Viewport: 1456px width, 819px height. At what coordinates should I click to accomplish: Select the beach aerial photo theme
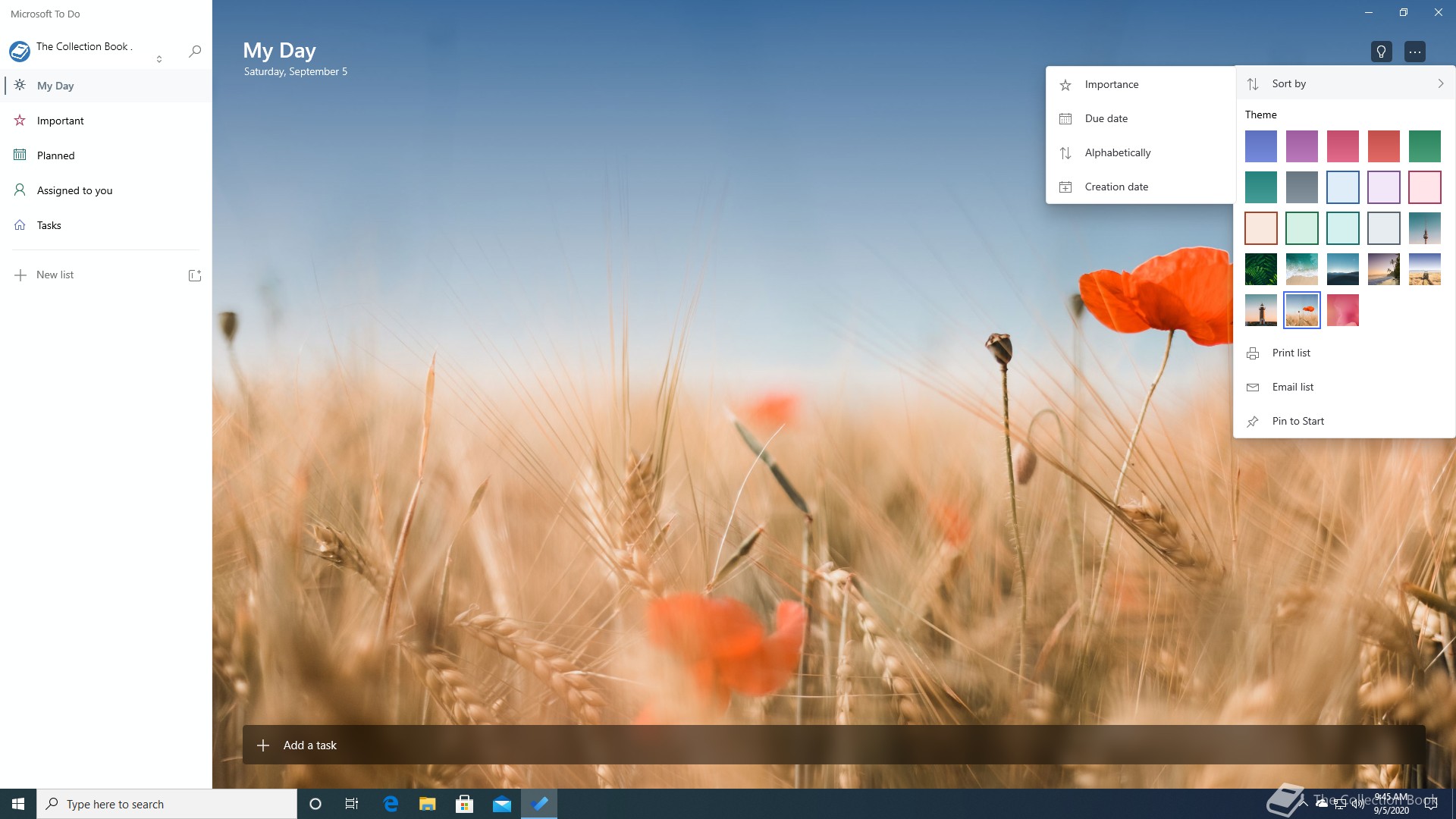(x=1301, y=269)
